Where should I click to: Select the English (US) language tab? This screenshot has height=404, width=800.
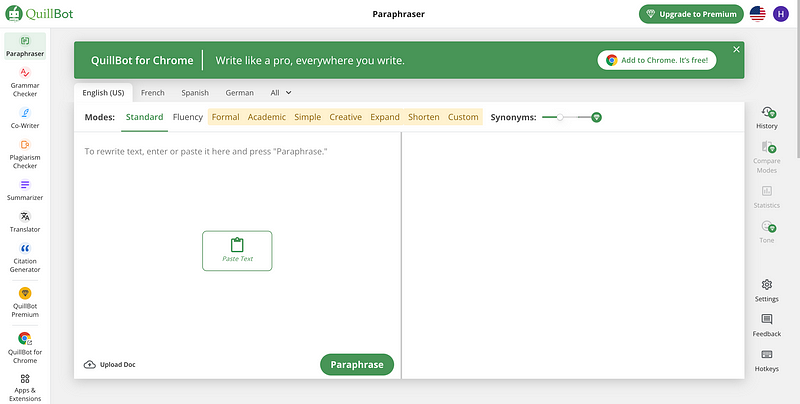[104, 93]
